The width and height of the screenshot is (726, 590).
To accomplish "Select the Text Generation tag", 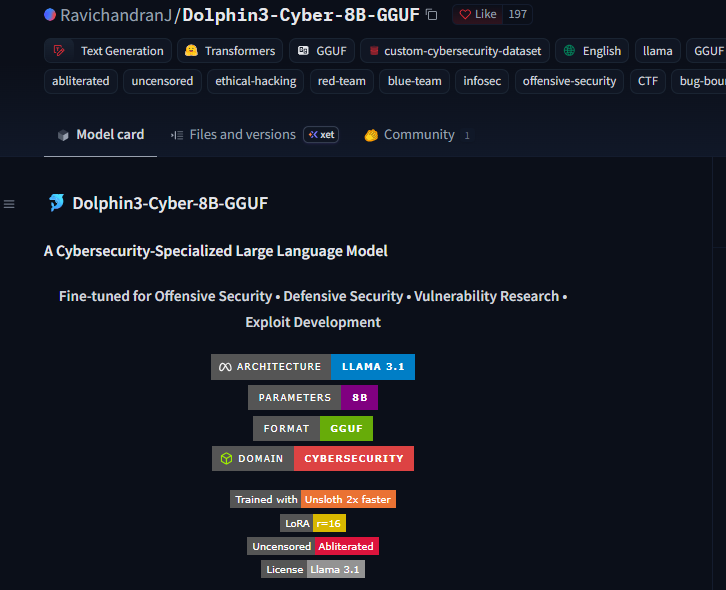I will [x=108, y=50].
